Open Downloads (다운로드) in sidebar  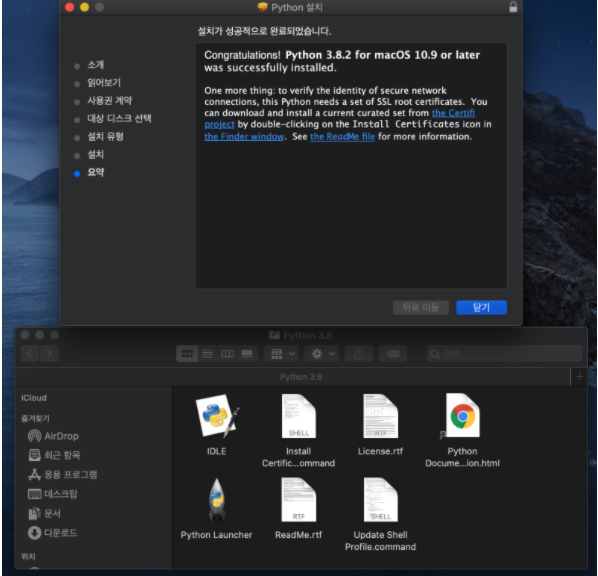tap(53, 533)
